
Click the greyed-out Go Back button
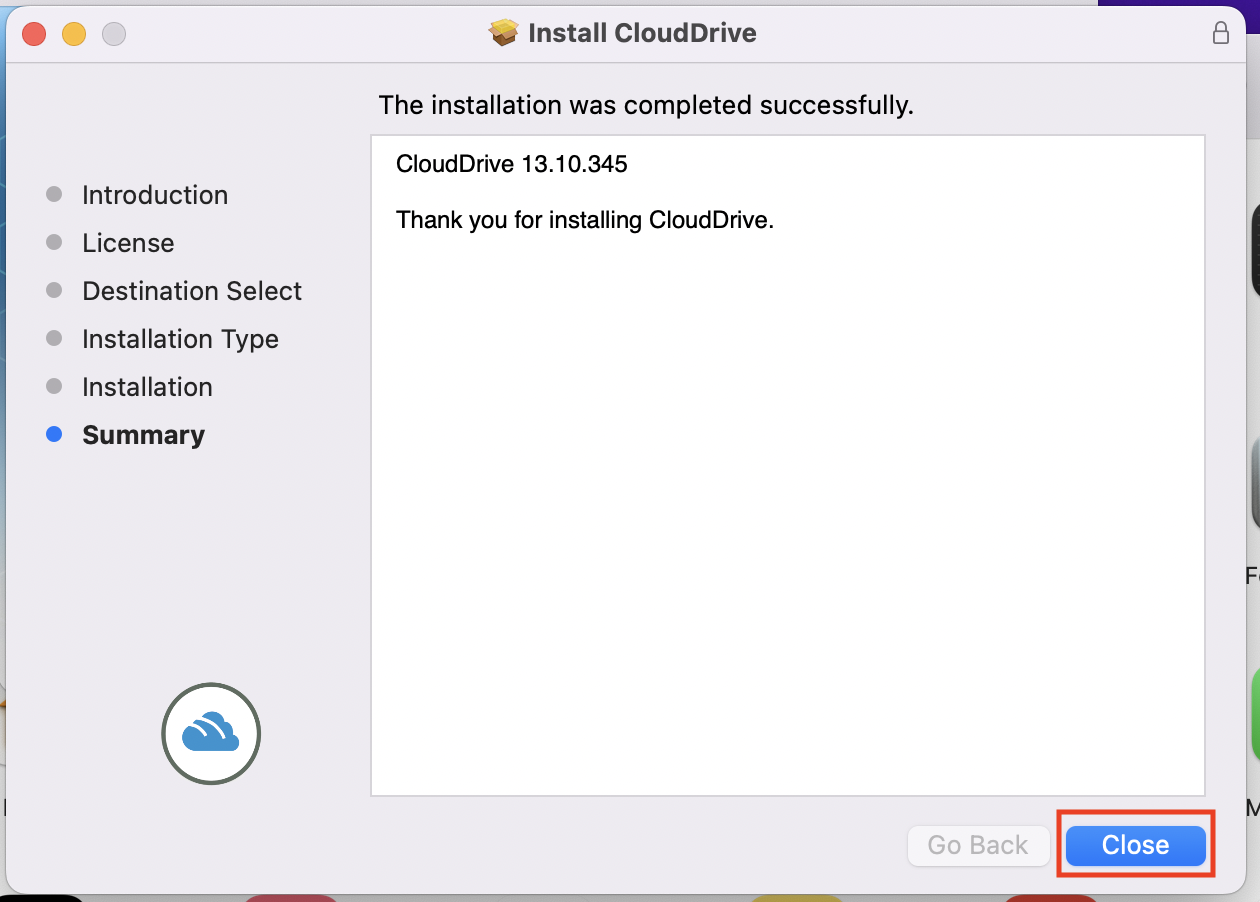click(978, 845)
